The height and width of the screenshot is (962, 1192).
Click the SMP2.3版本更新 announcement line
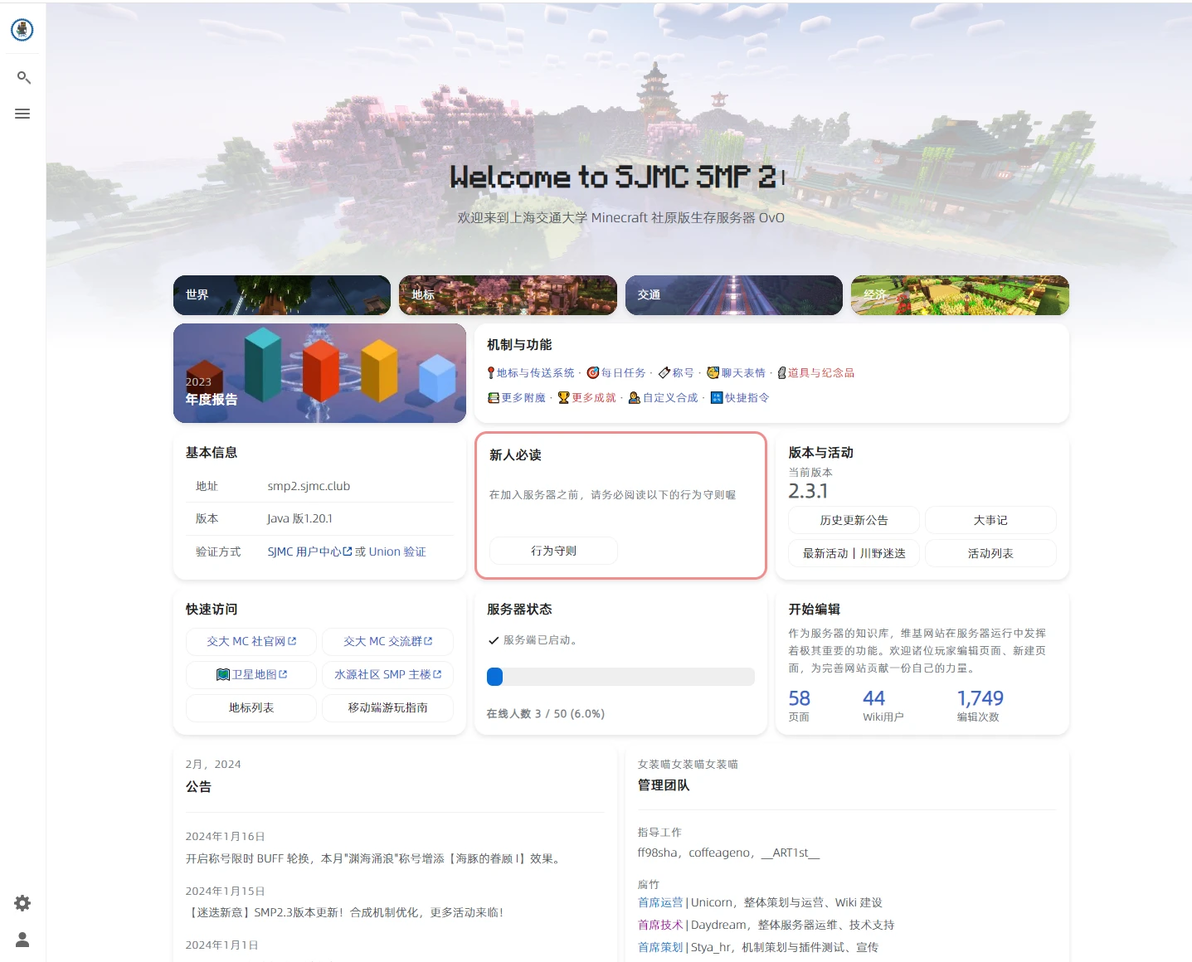pos(346,913)
